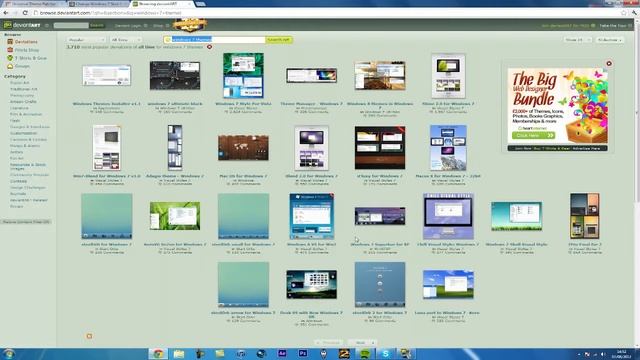Click Search Art yellow button
Viewport: 640px width, 360px height.
pyautogui.click(x=279, y=40)
